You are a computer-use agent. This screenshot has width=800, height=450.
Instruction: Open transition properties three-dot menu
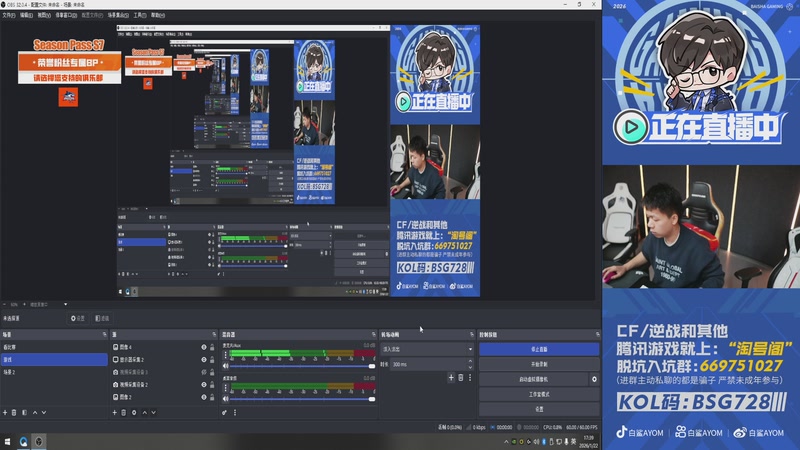click(x=470, y=378)
